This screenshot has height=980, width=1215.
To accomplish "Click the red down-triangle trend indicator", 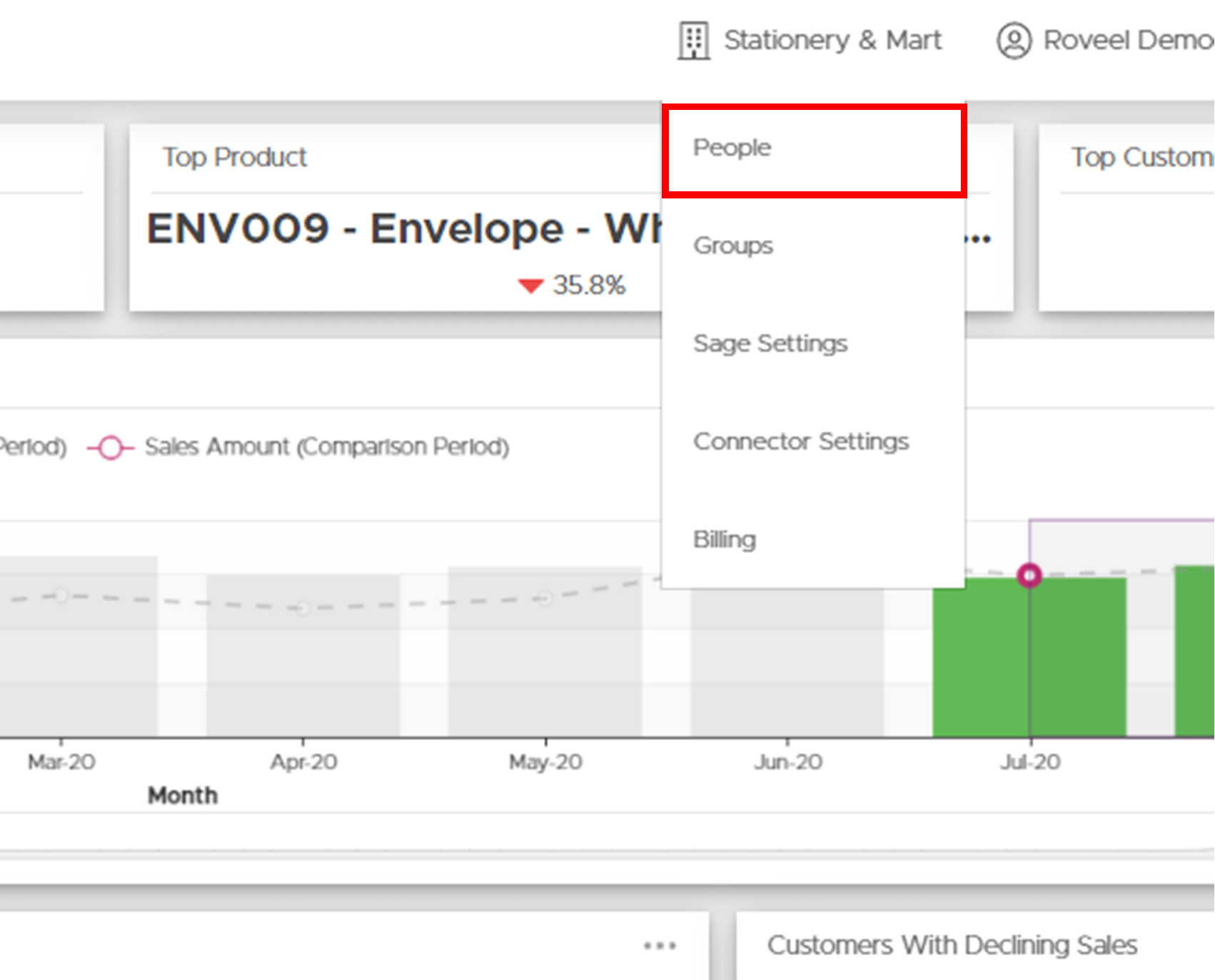I will tap(530, 286).
